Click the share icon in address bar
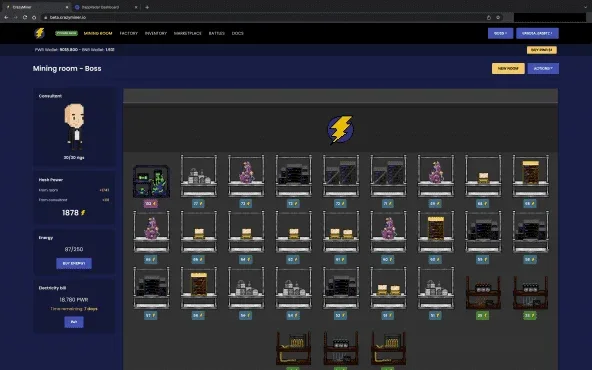The height and width of the screenshot is (370, 592). tap(489, 17)
